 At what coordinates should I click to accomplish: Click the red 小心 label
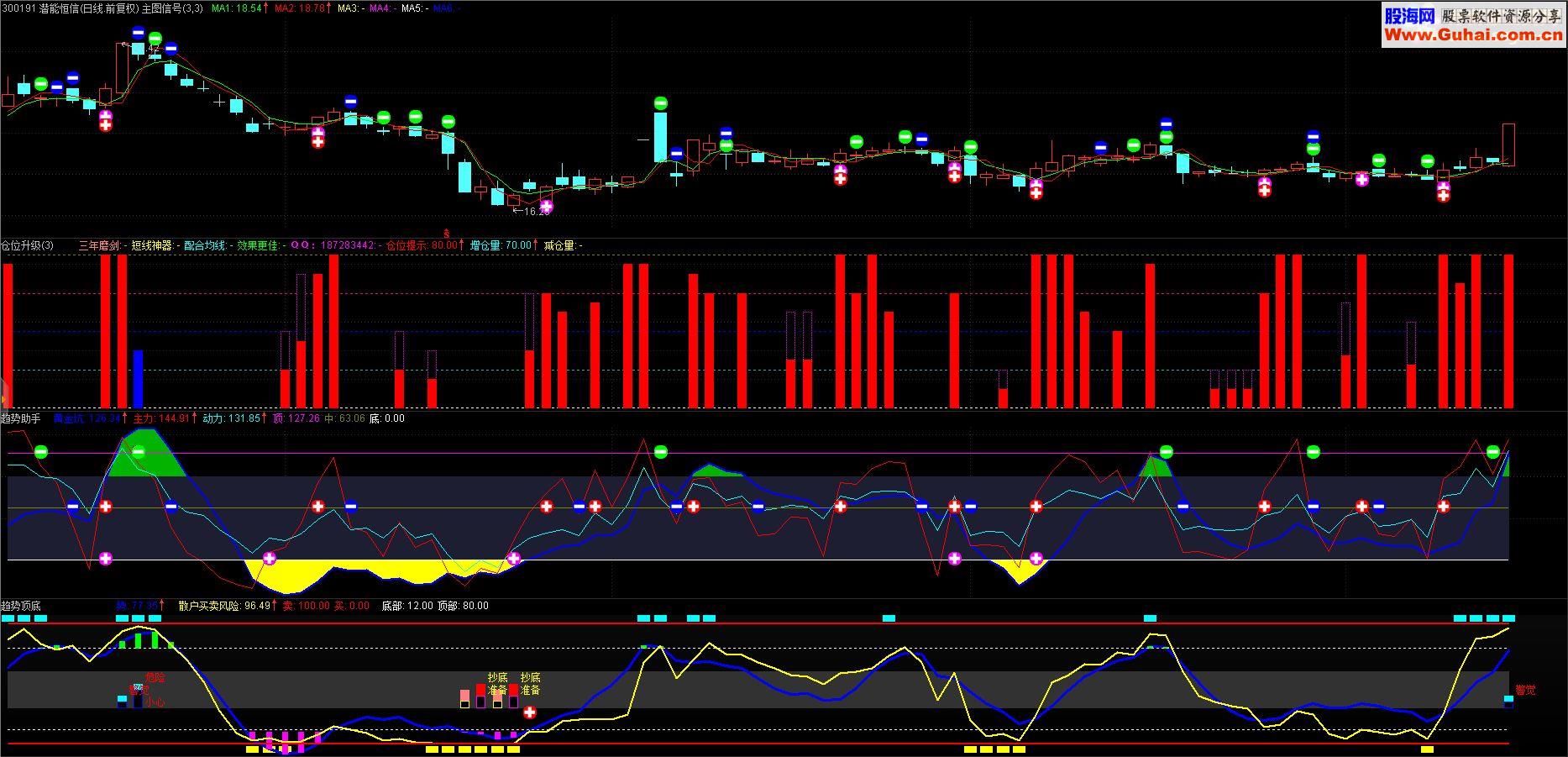155,702
